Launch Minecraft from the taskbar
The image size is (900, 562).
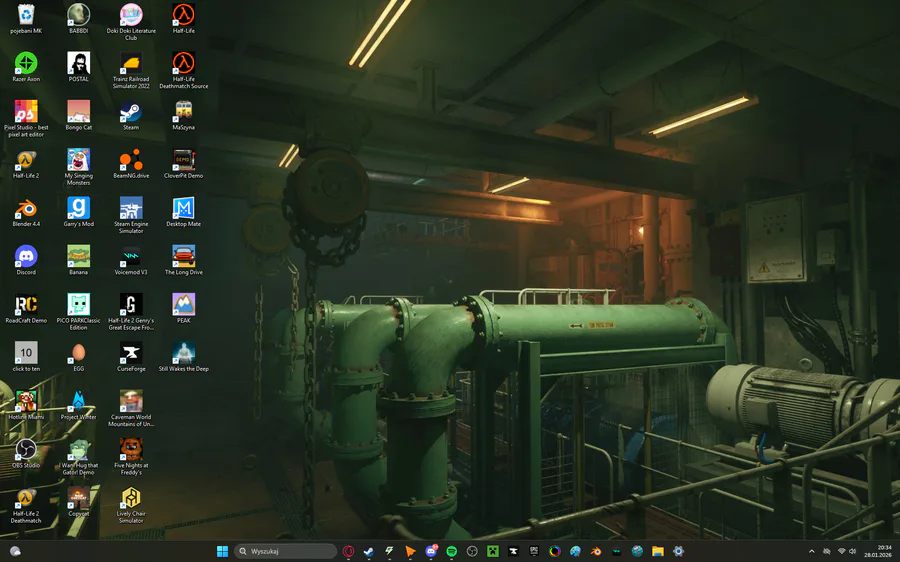point(492,551)
